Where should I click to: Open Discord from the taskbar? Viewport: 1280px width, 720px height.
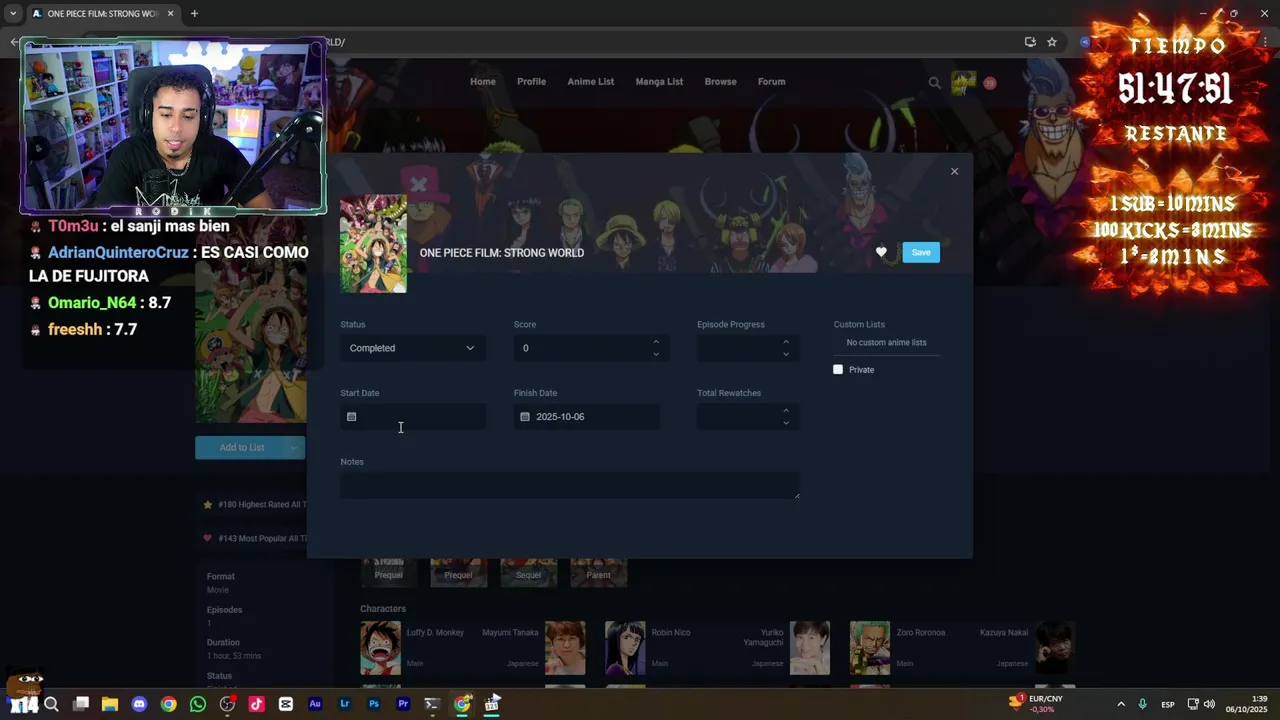pos(139,704)
